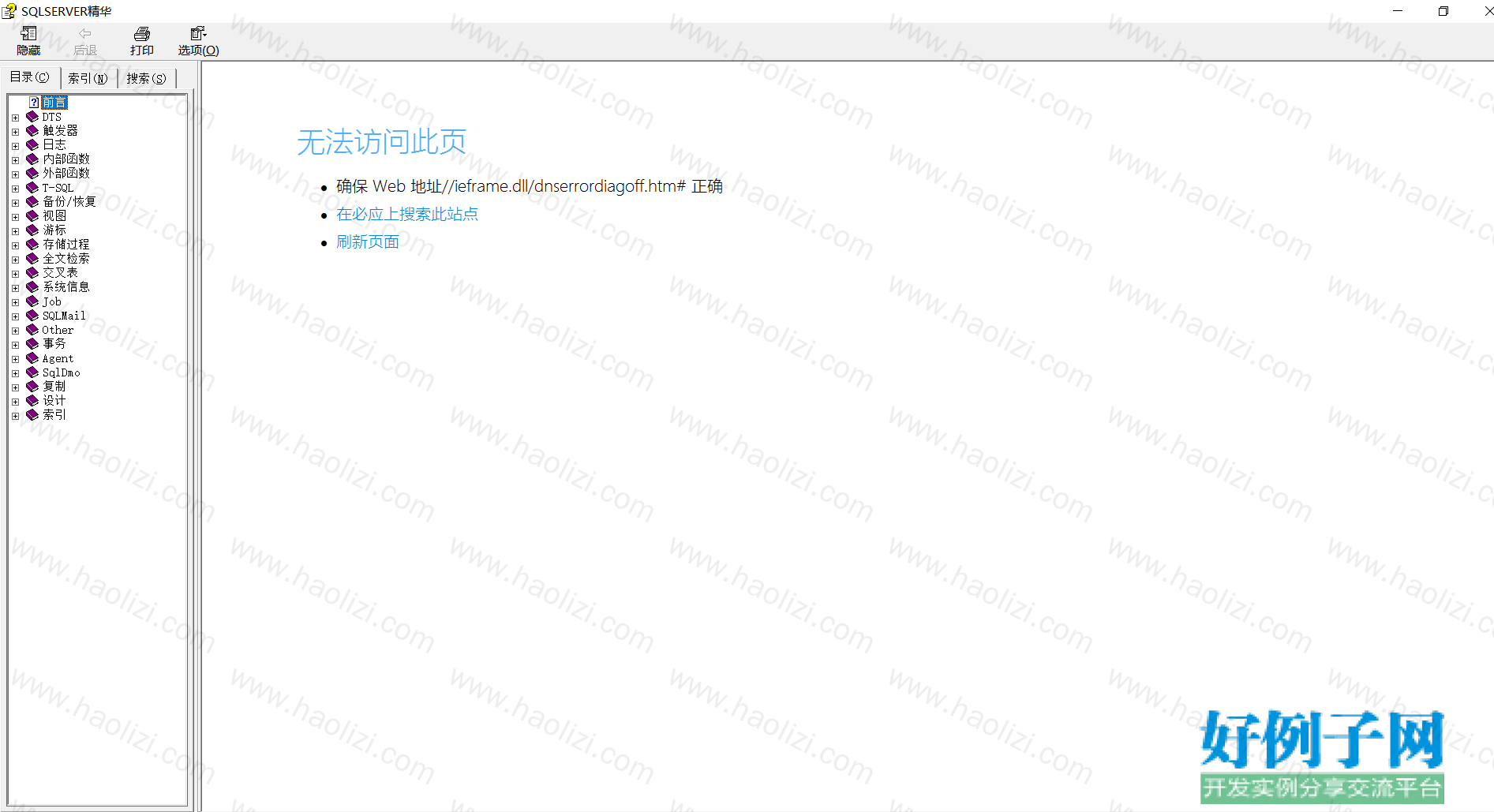
Task: Click the book icon beside 内部函数
Action: coord(32,159)
